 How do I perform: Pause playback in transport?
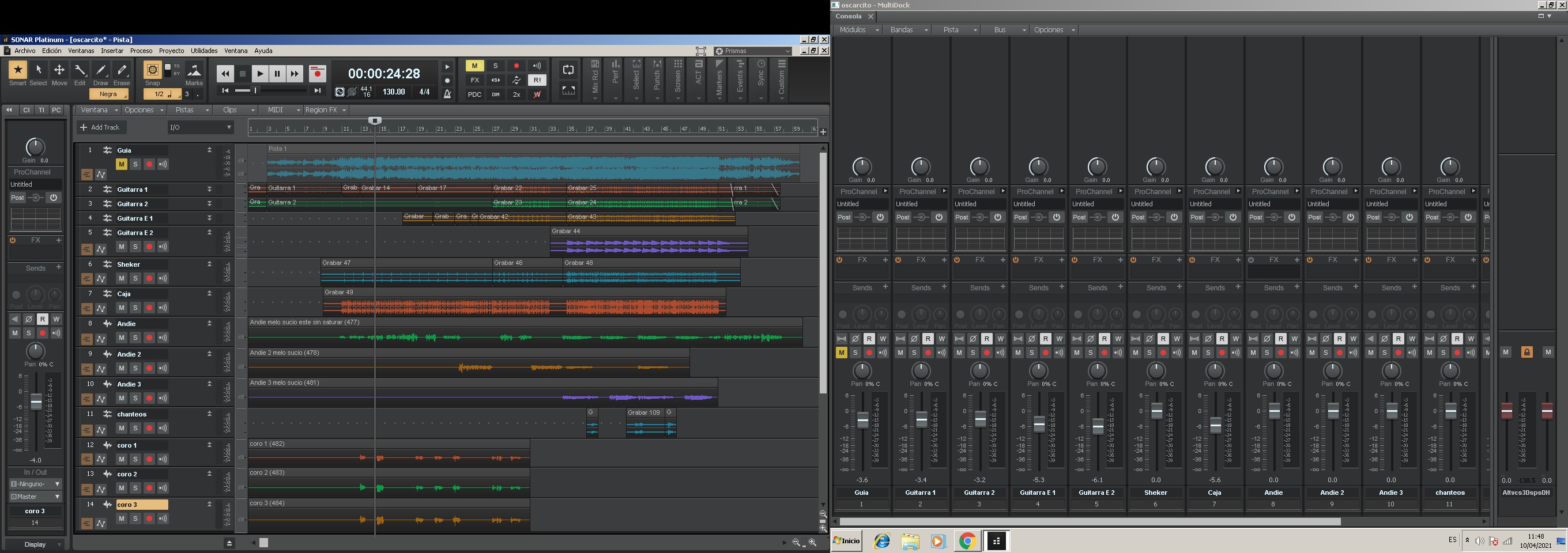click(x=277, y=74)
